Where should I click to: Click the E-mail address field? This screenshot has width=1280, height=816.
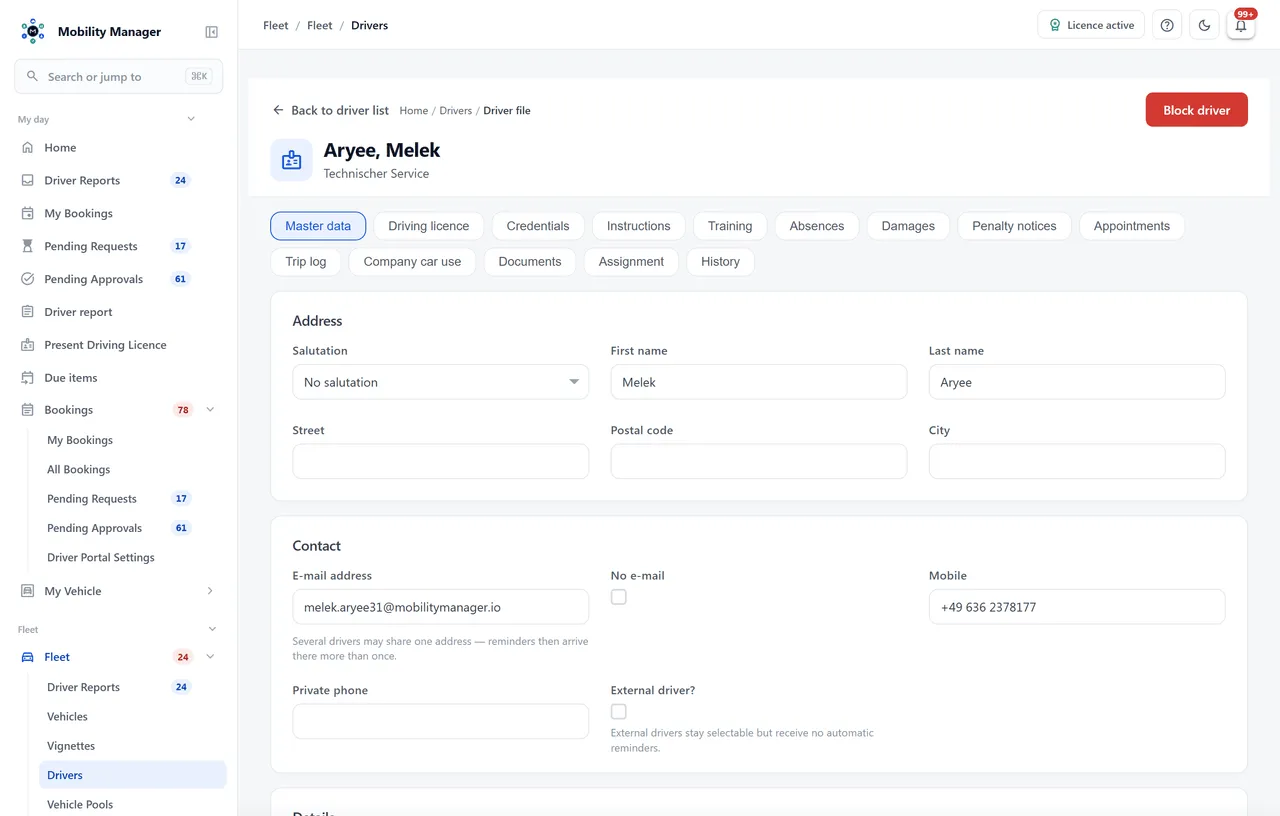[440, 607]
